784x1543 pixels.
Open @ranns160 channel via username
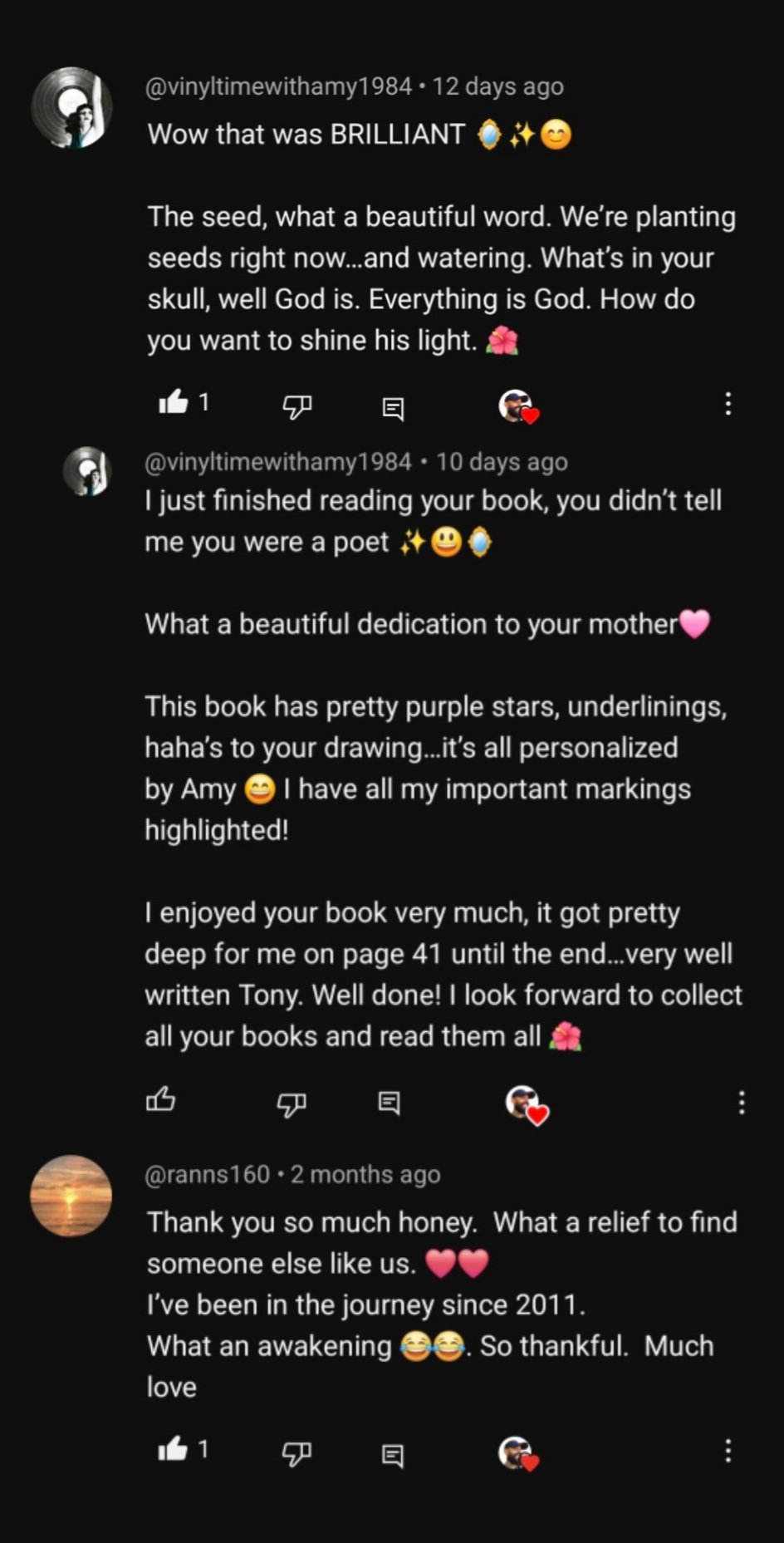(x=208, y=1174)
